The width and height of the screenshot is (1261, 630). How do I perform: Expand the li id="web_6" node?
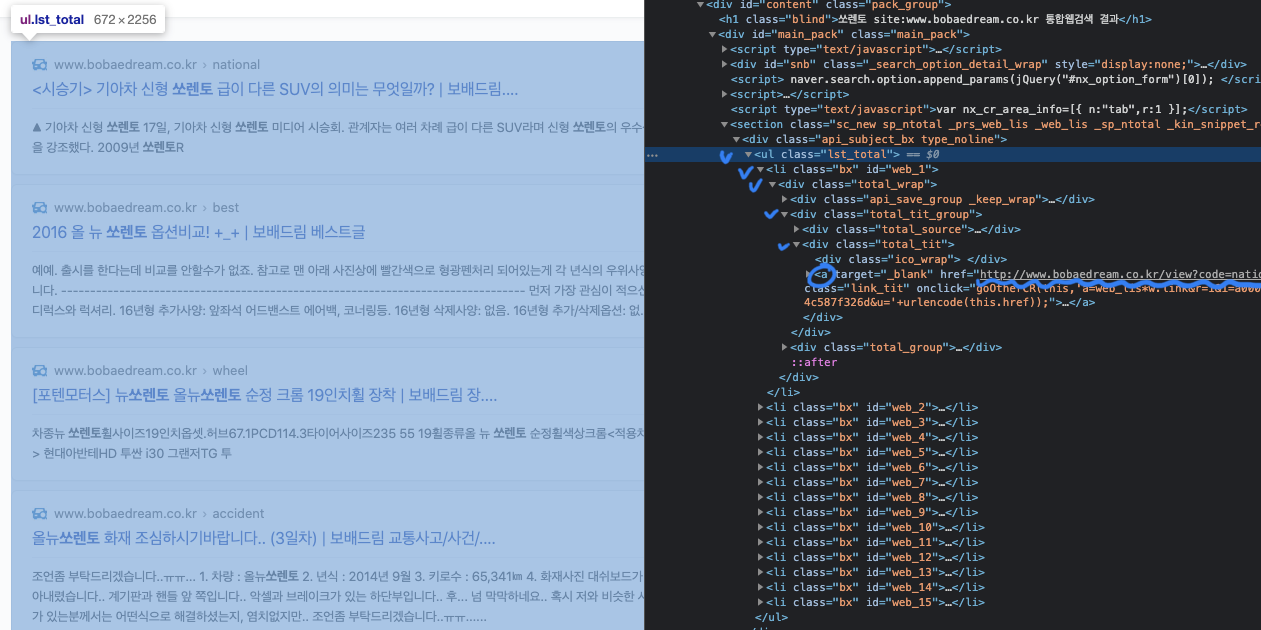[760, 467]
